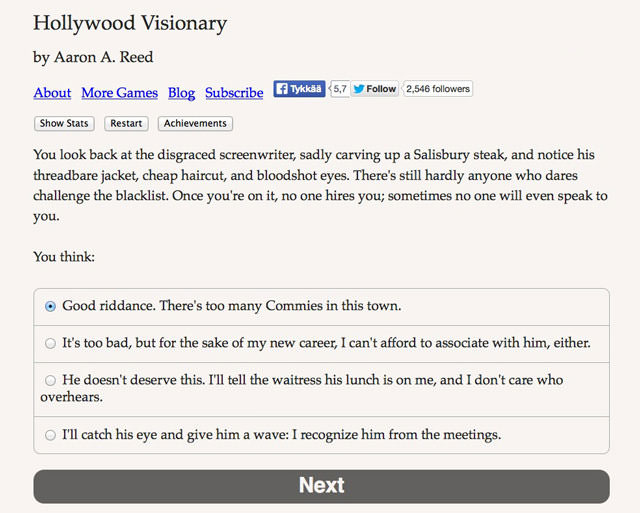Click the Subscribe link

(234, 93)
